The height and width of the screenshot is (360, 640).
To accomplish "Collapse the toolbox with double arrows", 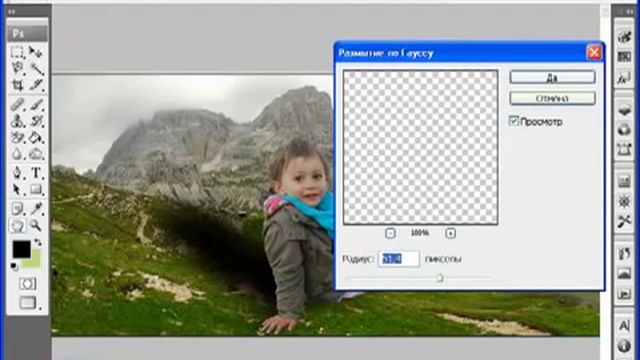I will pos(12,12).
